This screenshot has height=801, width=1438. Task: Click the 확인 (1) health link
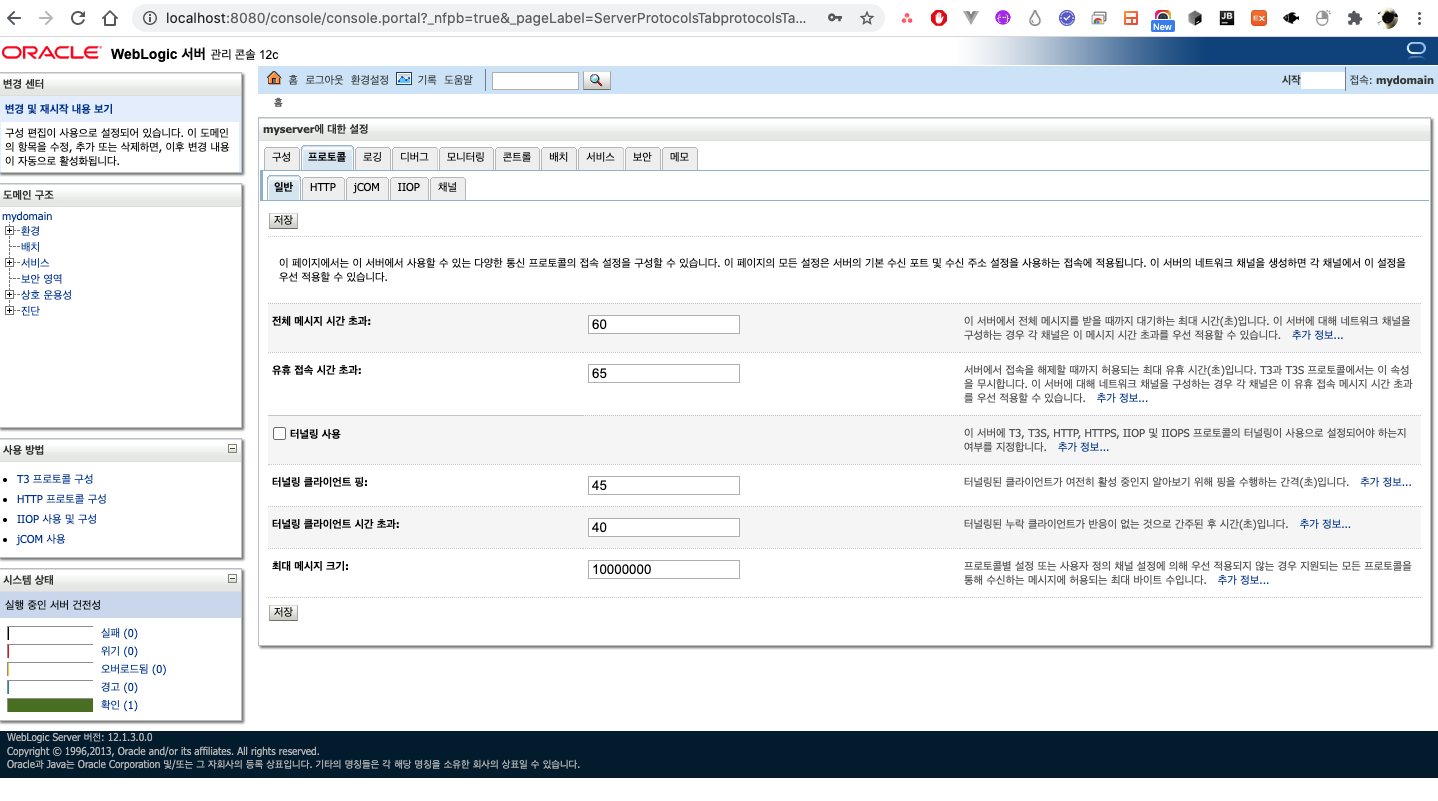tap(119, 705)
